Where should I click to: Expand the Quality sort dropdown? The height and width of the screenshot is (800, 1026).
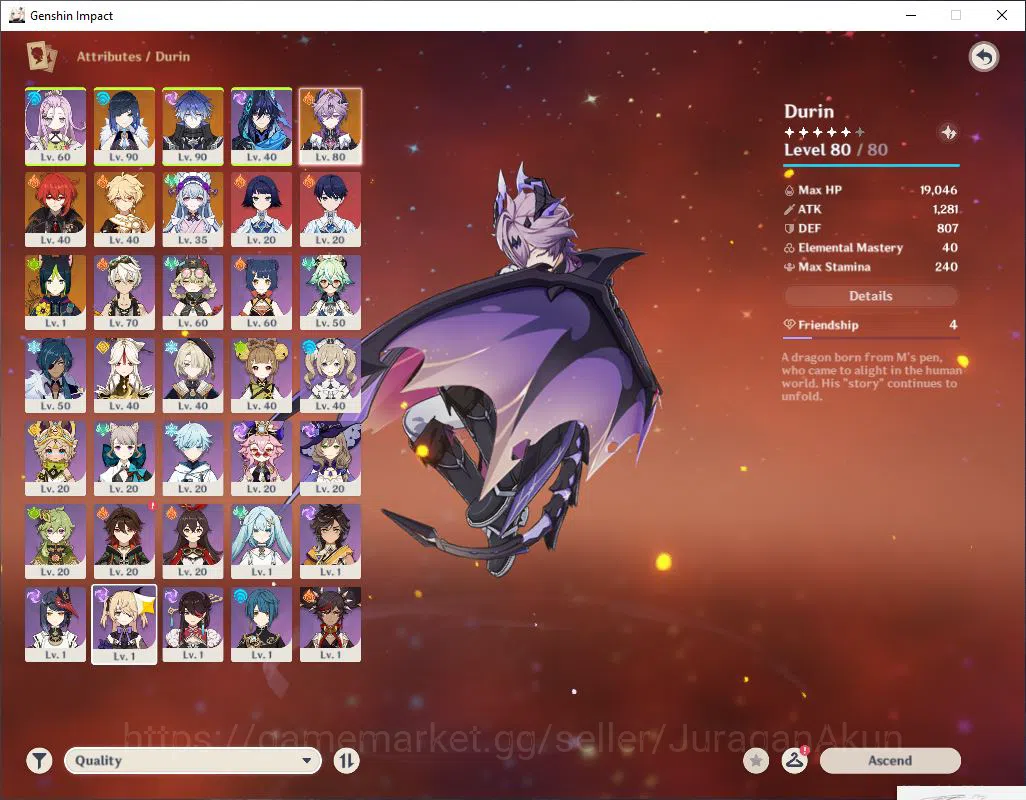pyautogui.click(x=192, y=760)
